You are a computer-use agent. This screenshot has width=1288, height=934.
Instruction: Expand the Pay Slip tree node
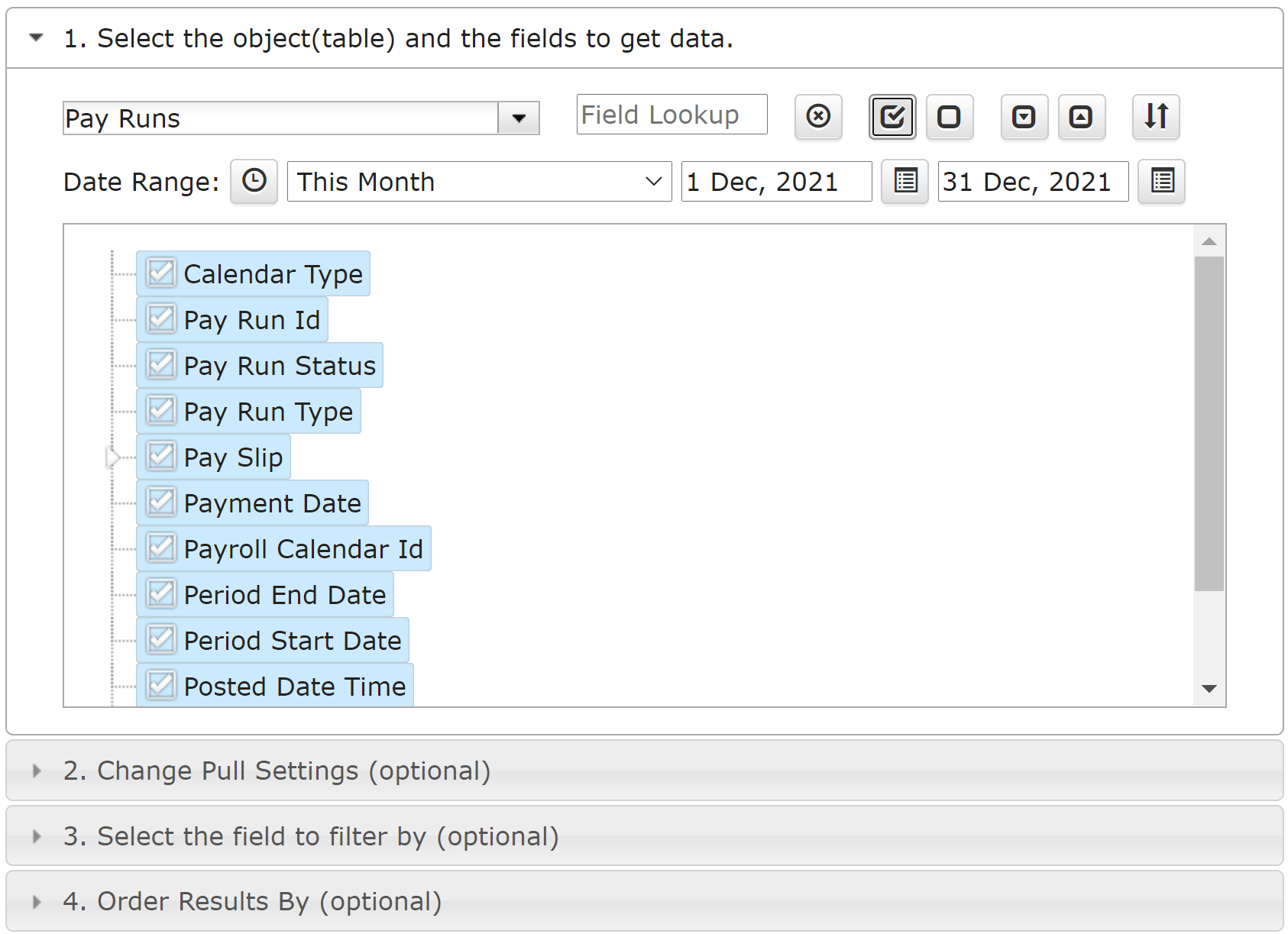pos(113,457)
